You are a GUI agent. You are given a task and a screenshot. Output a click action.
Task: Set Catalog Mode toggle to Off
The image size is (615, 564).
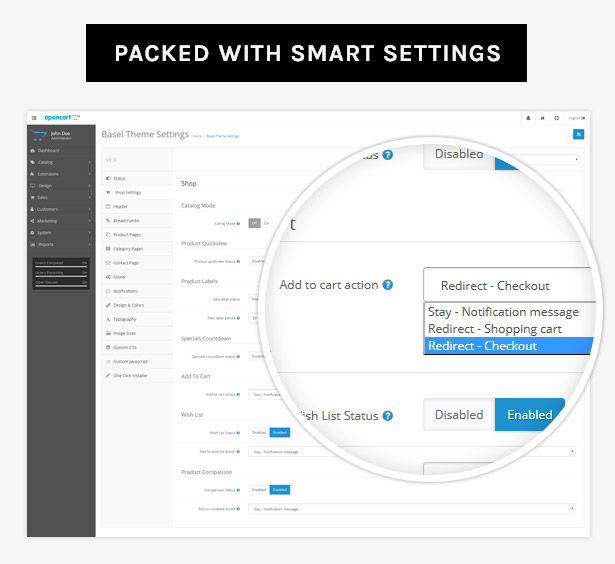pyautogui.click(x=255, y=223)
